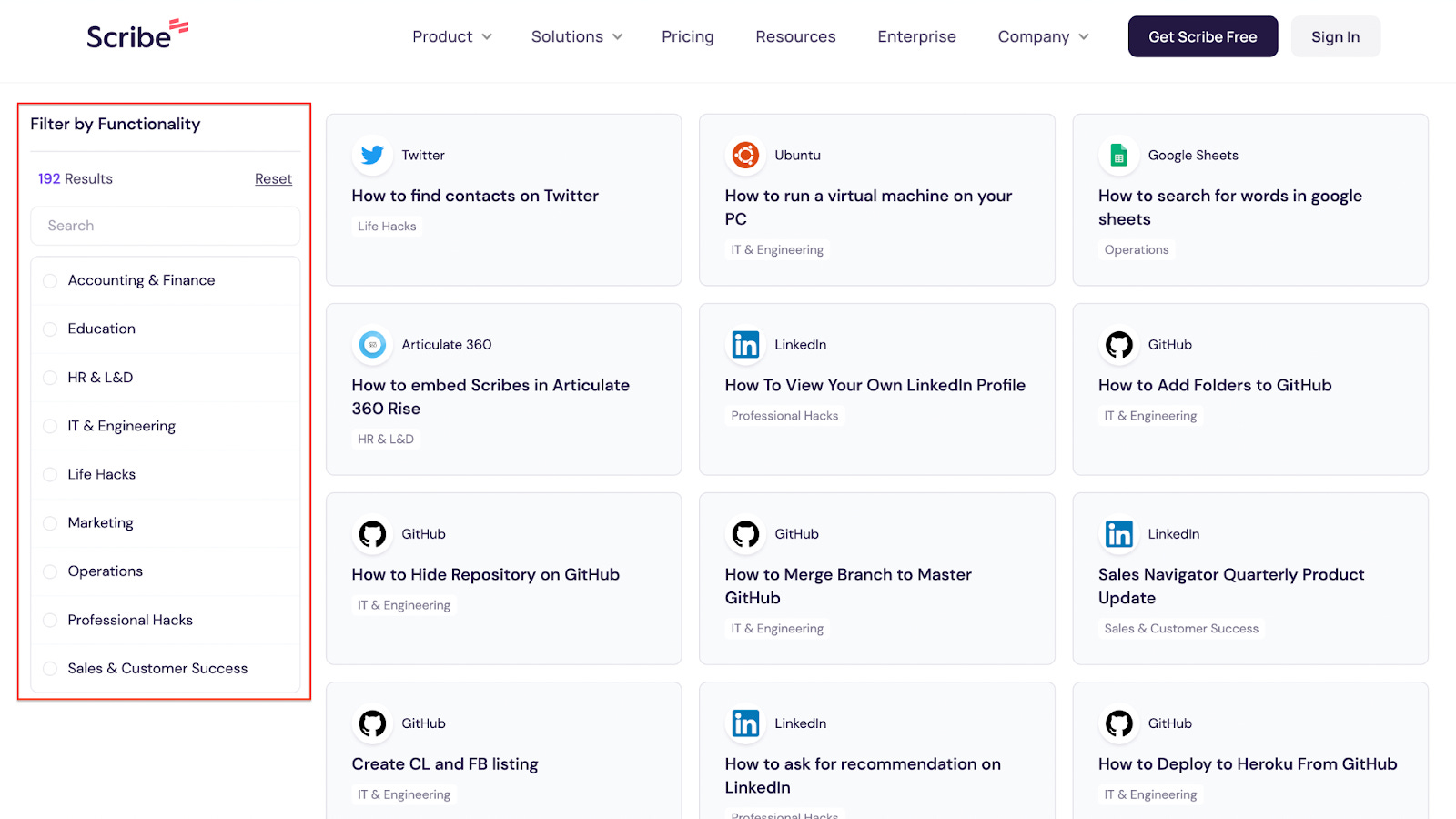Click Professional Hacks tag on LinkedIn Profile card

coord(784,416)
